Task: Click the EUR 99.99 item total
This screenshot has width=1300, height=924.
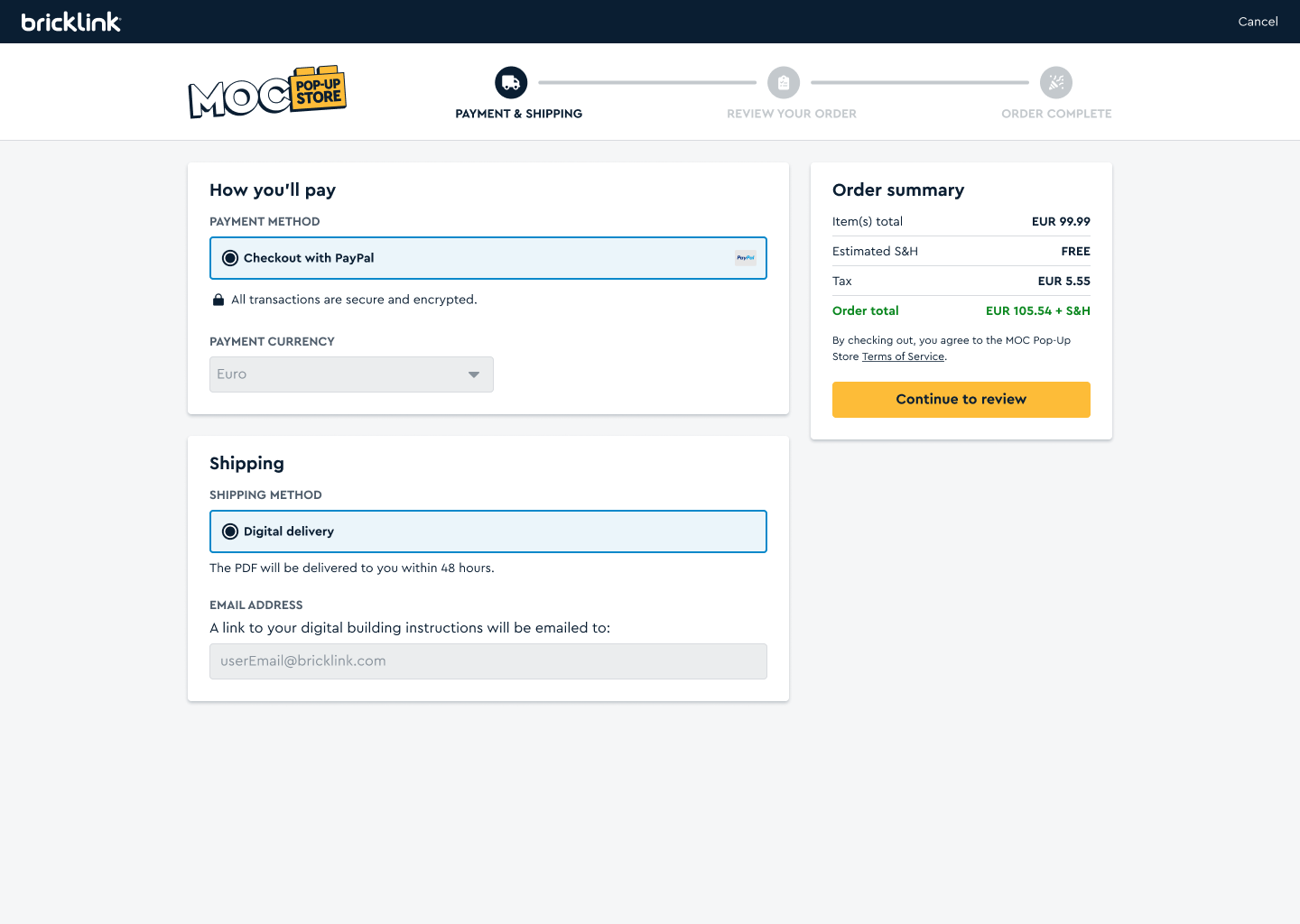Action: point(1061,221)
